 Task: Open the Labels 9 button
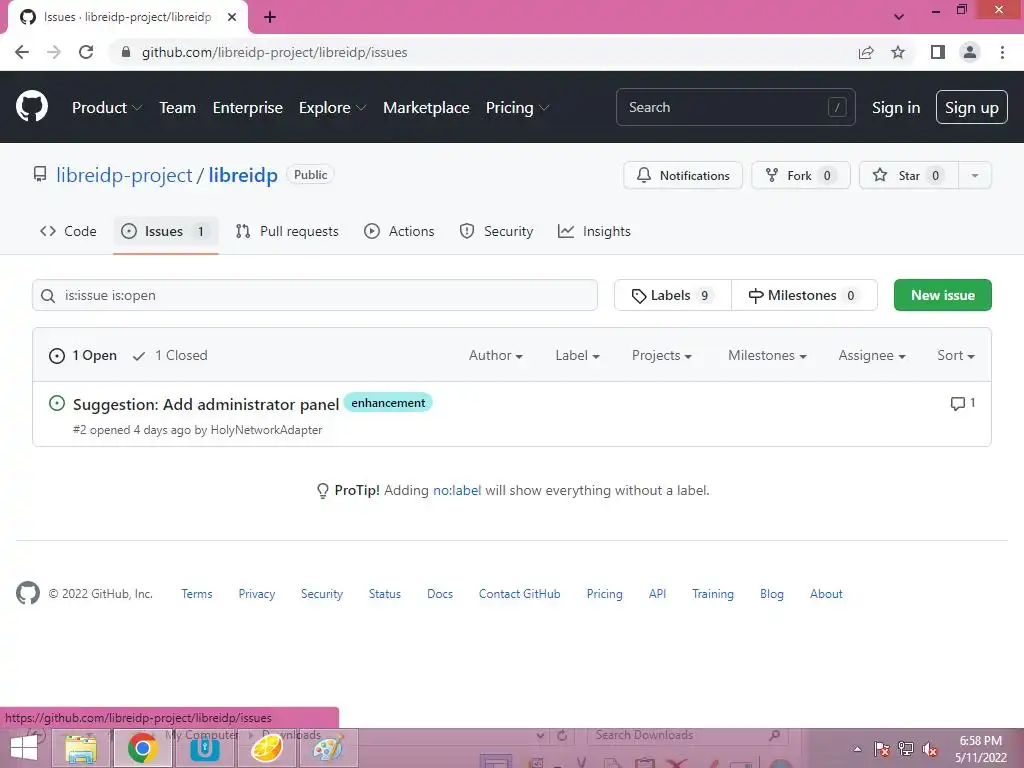[x=673, y=295]
